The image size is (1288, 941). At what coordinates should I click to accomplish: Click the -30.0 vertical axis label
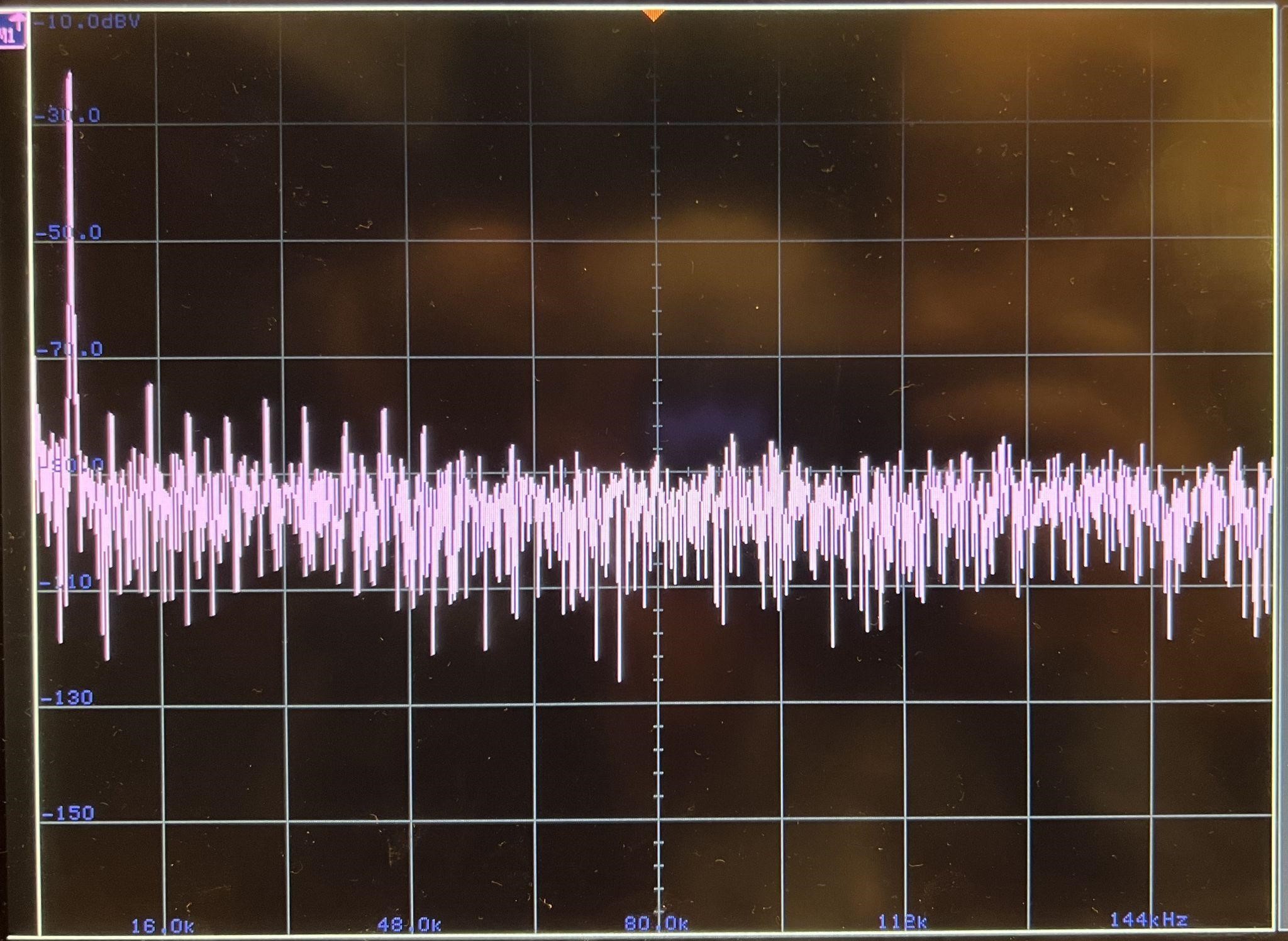pyautogui.click(x=68, y=116)
